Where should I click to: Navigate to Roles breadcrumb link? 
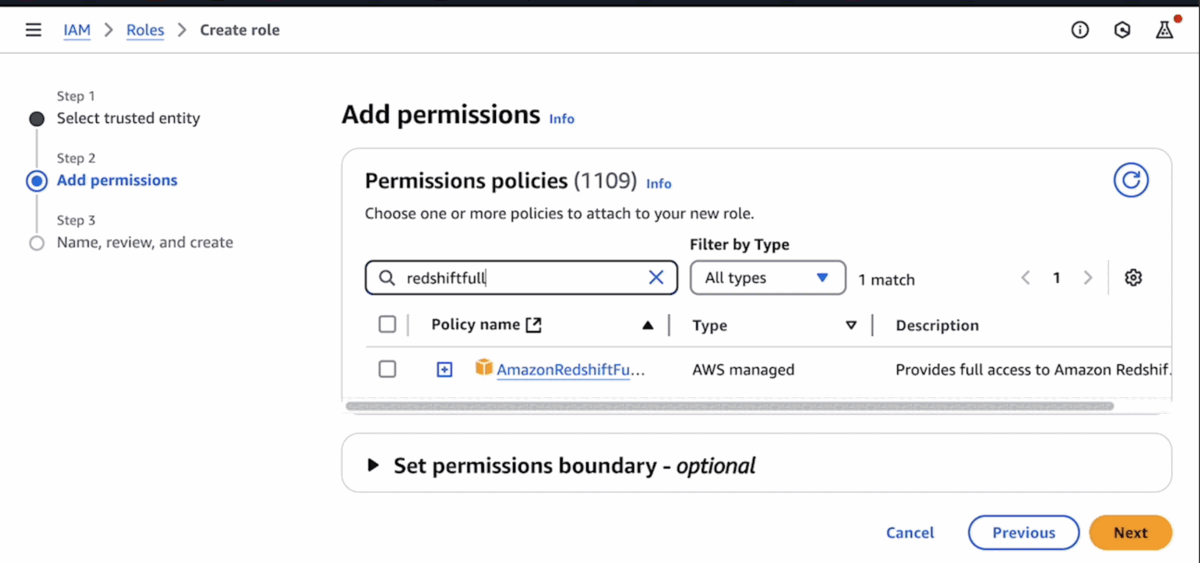tap(145, 30)
